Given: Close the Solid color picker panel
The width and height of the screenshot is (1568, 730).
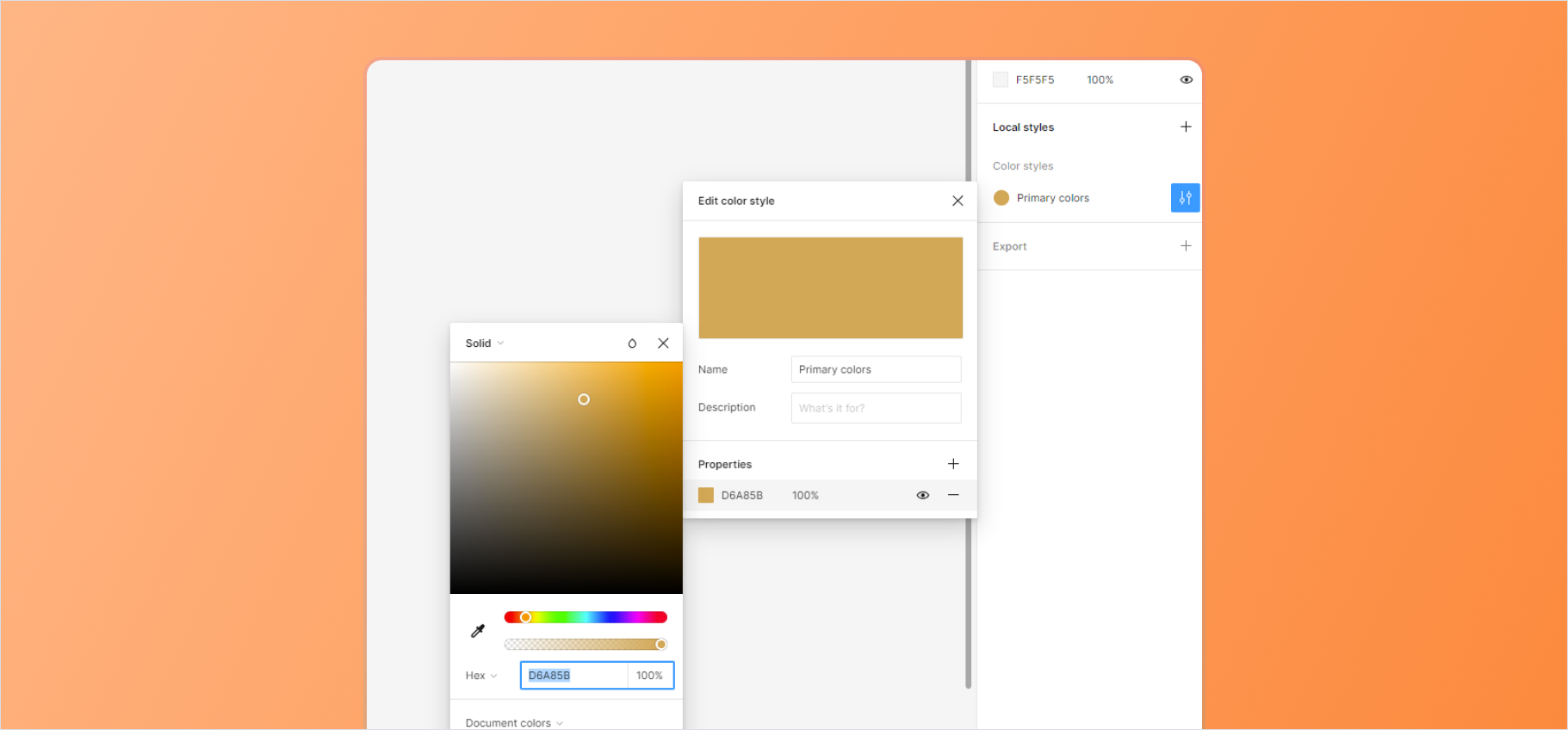Looking at the screenshot, I should [x=663, y=343].
